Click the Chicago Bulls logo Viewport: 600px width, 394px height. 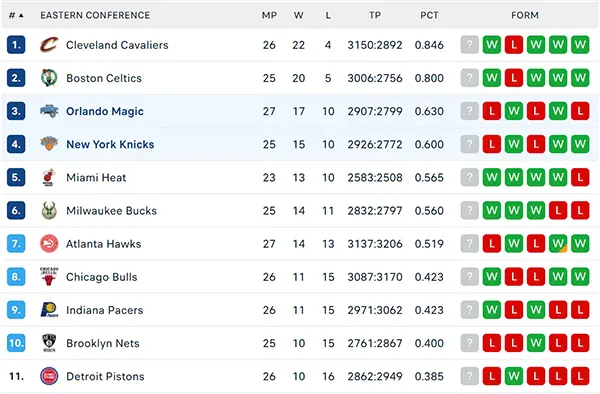[x=49, y=277]
